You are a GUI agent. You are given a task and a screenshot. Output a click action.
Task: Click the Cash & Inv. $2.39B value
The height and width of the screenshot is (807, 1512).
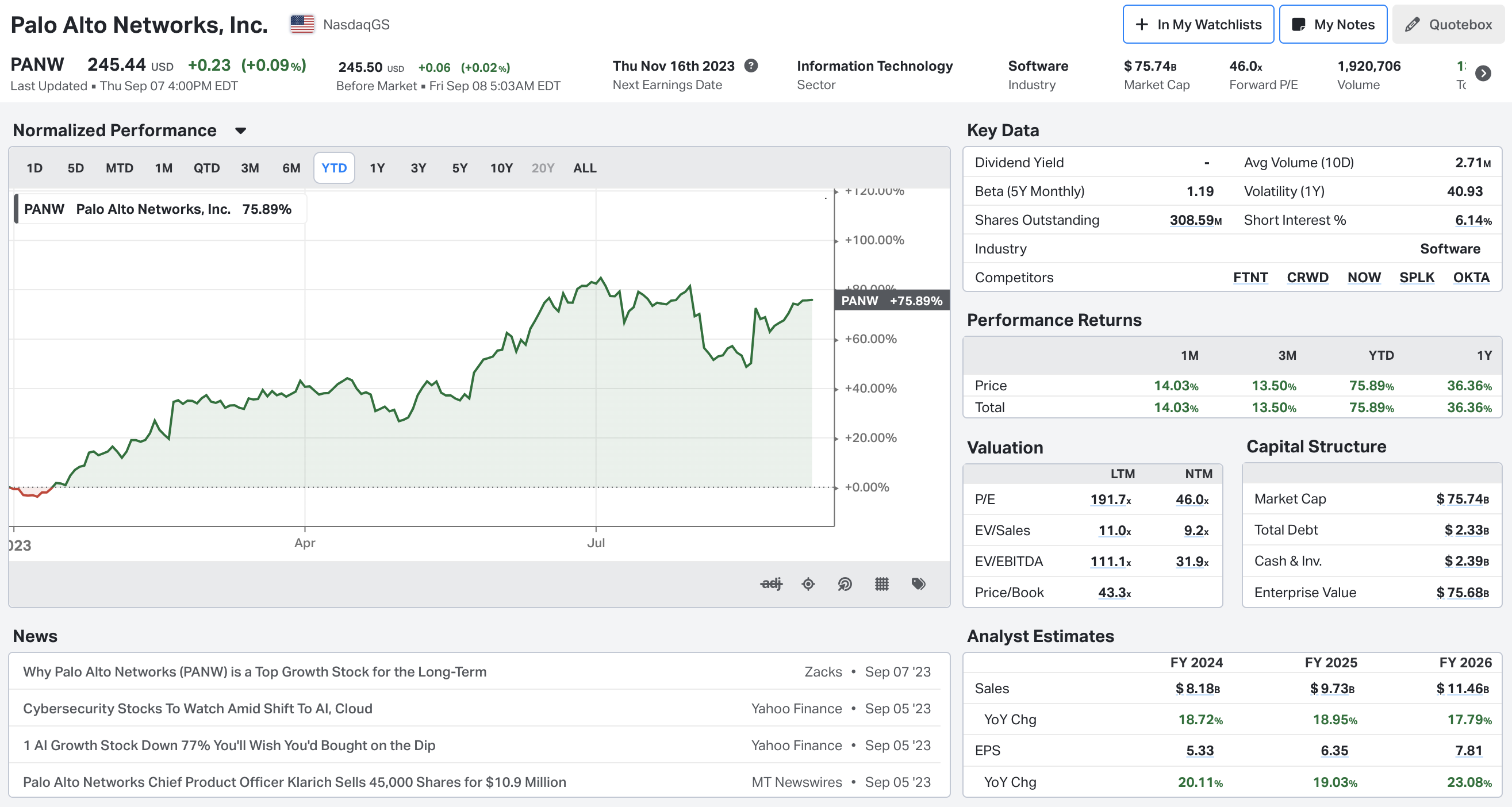point(1467,561)
